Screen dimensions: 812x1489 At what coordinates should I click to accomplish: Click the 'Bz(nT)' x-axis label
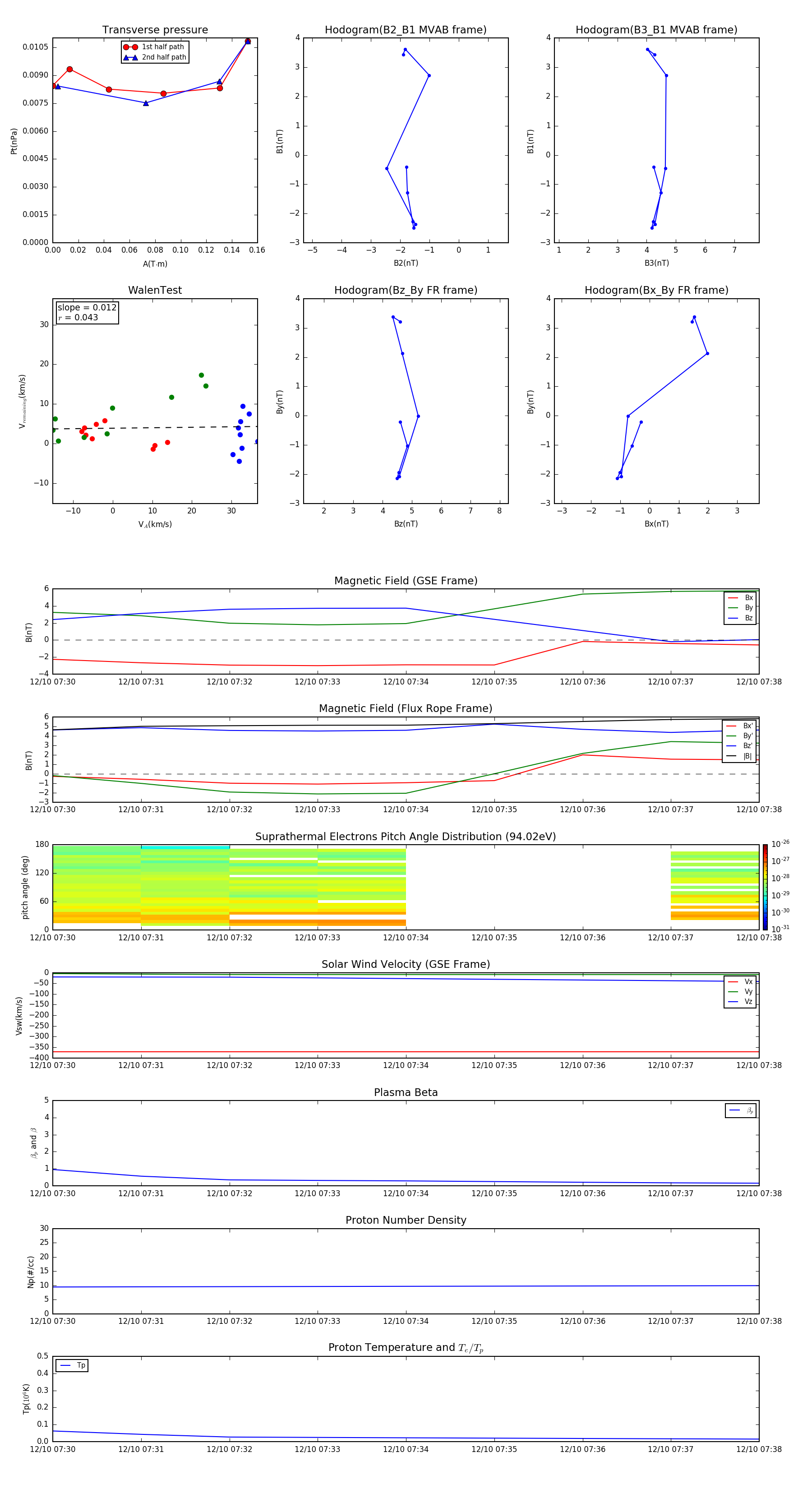point(406,524)
